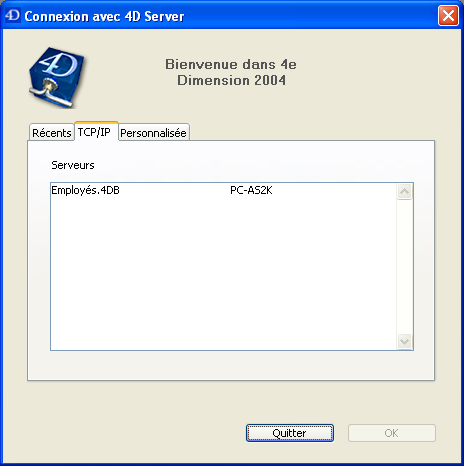Screen dimensions: 464x466
Task: Click the server list's up scroll arrow
Action: [x=405, y=192]
